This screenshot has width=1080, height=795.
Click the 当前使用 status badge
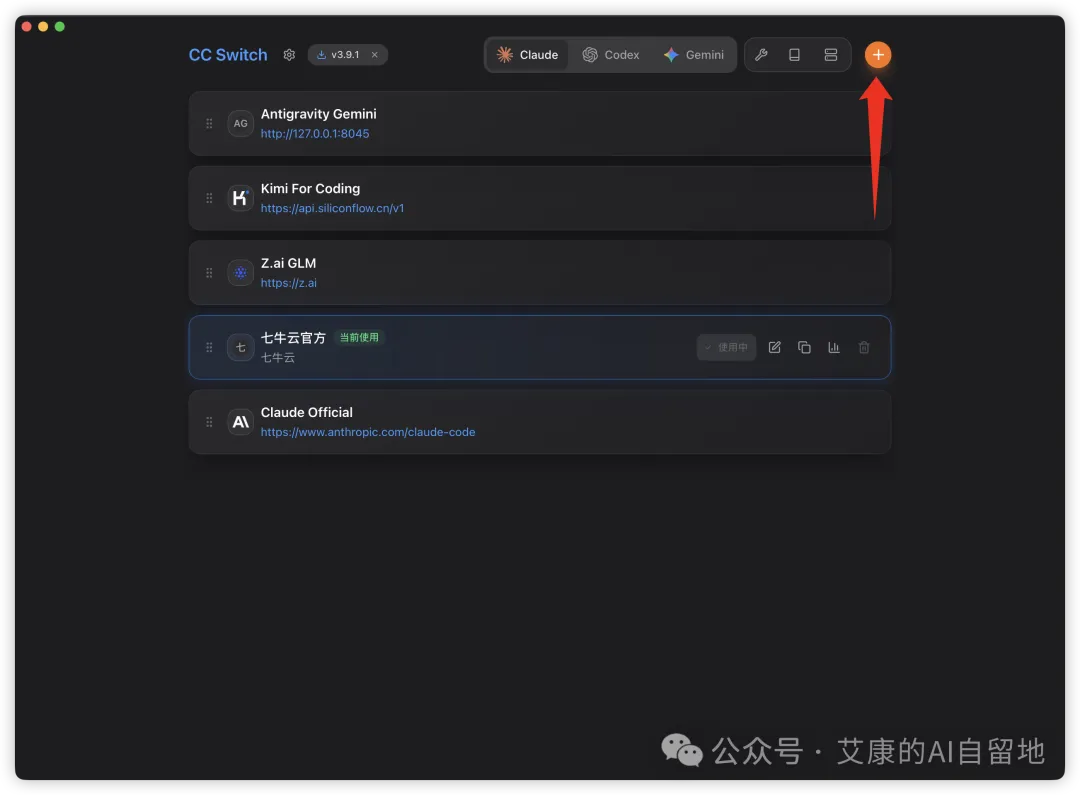(359, 338)
